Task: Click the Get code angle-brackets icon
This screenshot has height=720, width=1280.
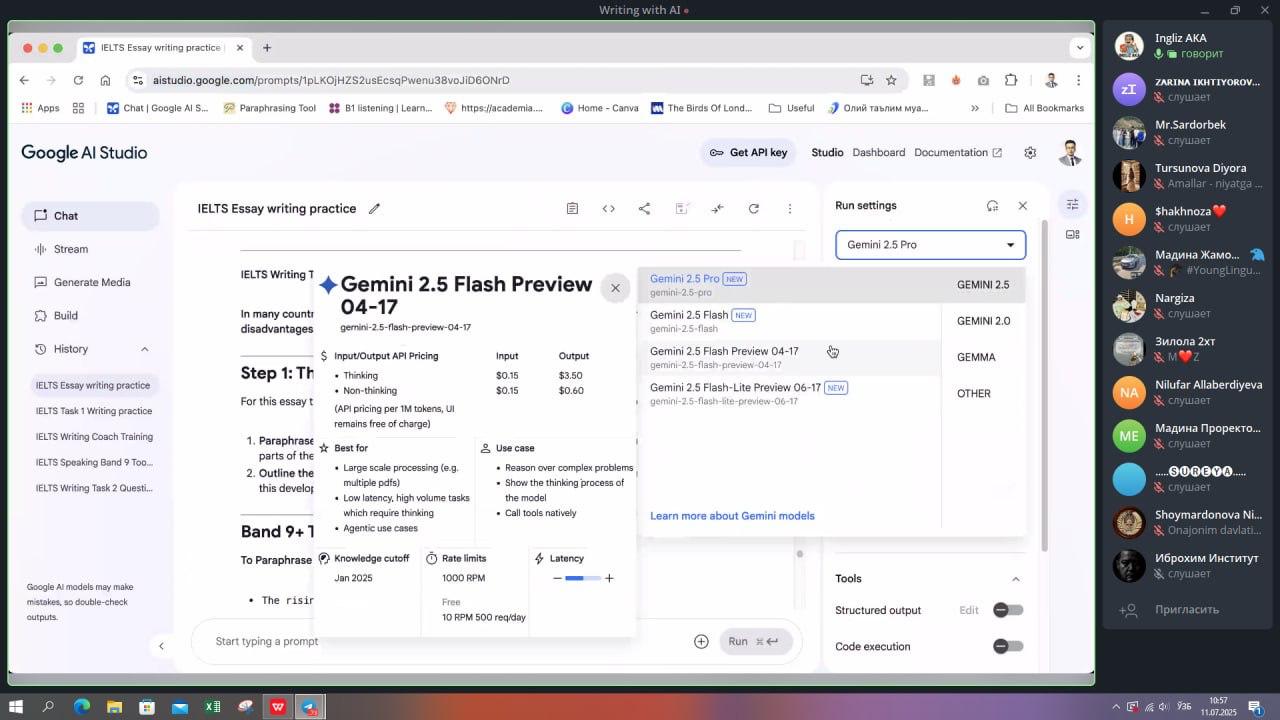Action: pyautogui.click(x=608, y=209)
